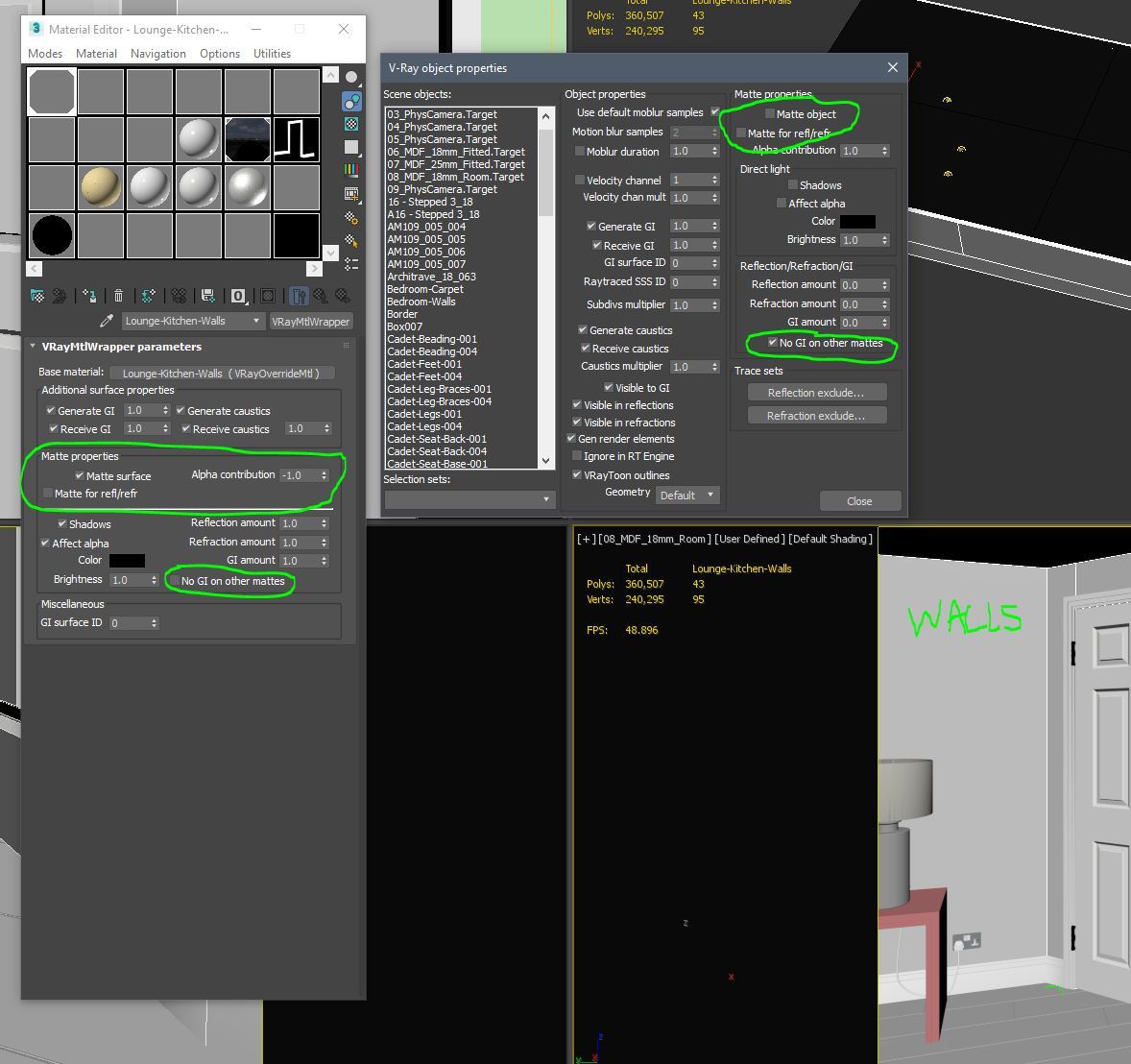Toggle Affect alpha in VRayMtlWrapper parameters
Viewport: 1131px width, 1064px height.
click(x=45, y=543)
